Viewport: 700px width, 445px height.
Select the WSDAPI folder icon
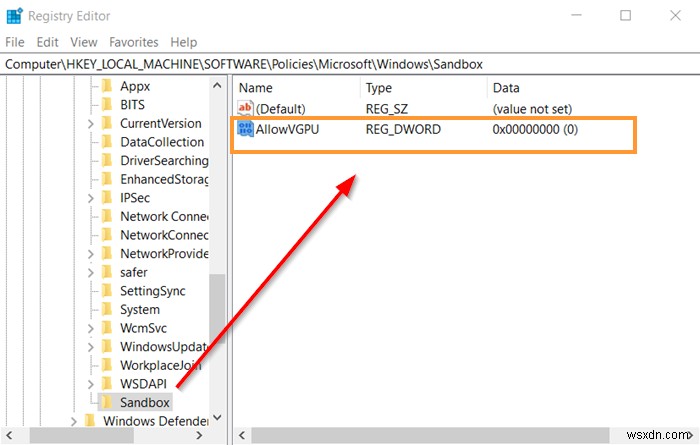[107, 383]
